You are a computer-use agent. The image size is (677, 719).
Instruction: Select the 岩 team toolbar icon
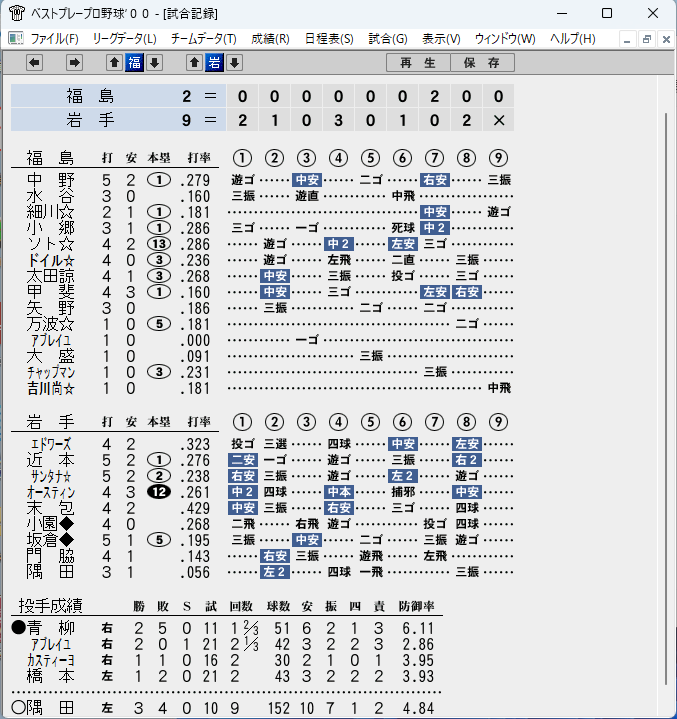point(215,62)
